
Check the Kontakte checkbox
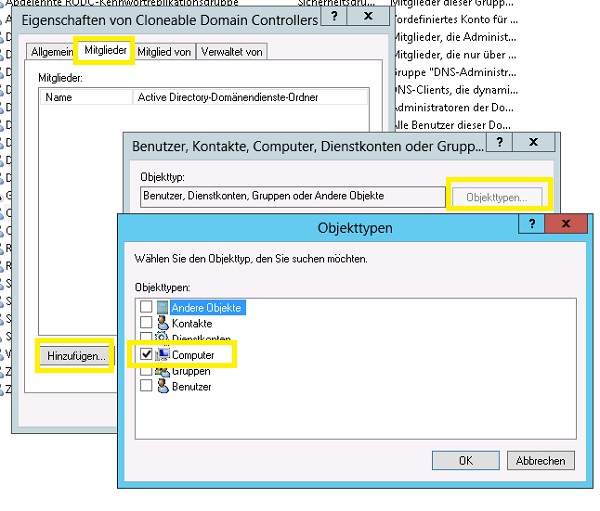(146, 322)
